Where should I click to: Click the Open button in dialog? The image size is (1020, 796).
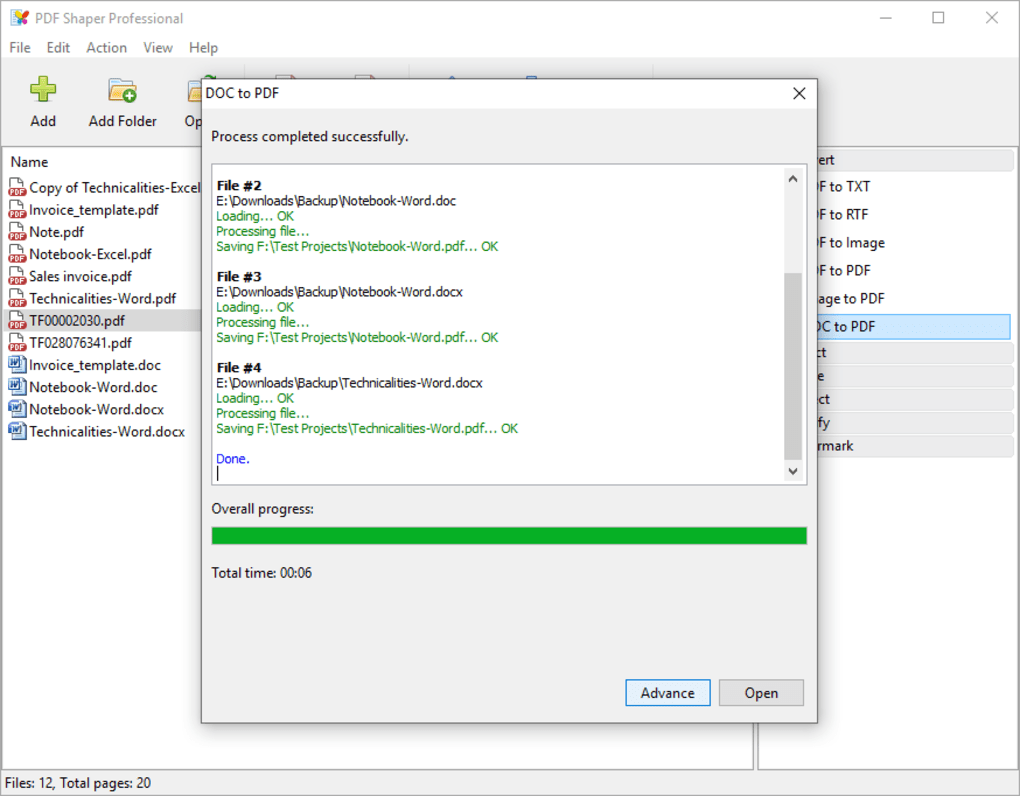(760, 692)
